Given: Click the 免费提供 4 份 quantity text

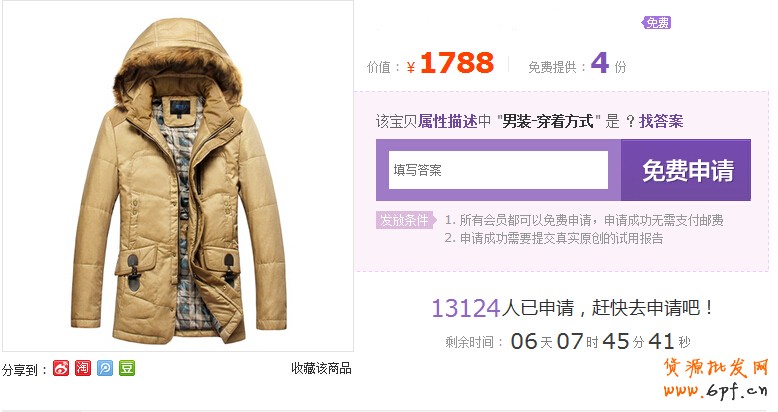Looking at the screenshot, I should [x=578, y=64].
